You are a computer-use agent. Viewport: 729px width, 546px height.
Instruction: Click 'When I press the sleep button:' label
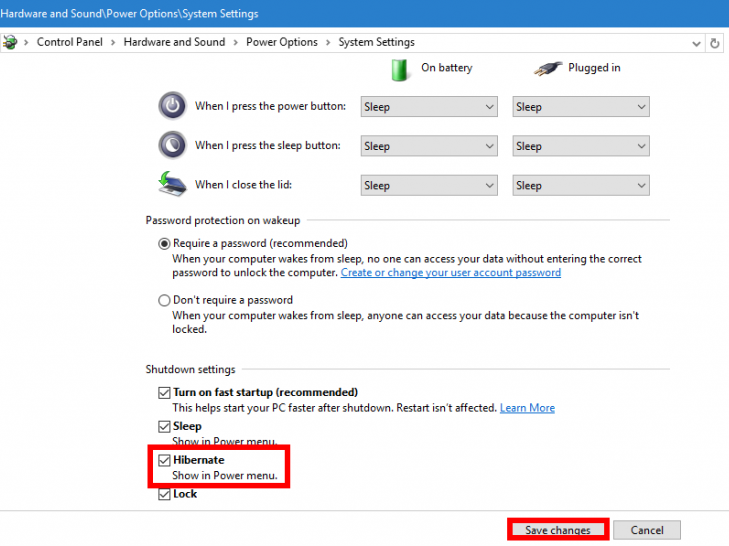pos(268,146)
